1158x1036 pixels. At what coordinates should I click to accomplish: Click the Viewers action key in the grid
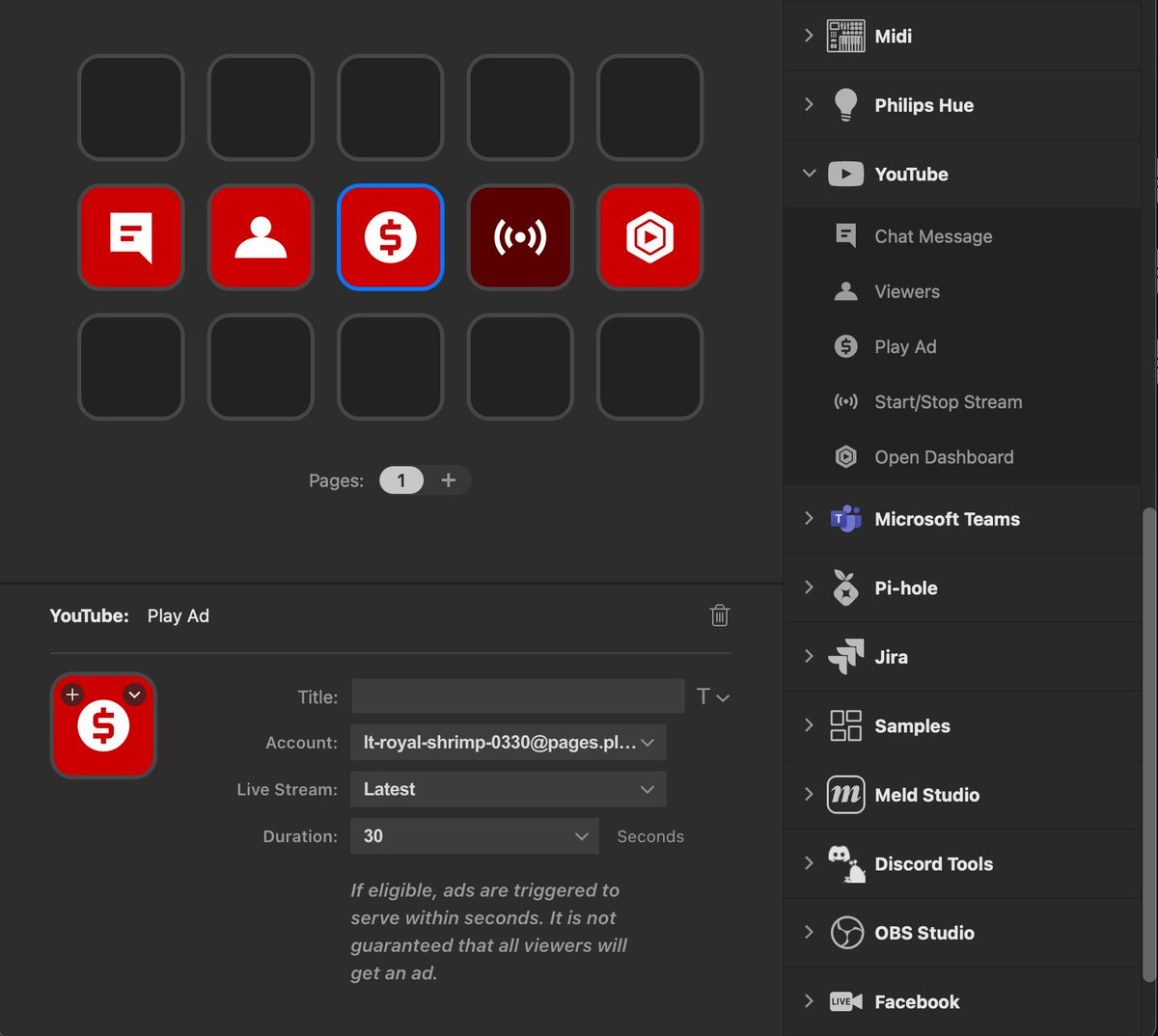261,236
